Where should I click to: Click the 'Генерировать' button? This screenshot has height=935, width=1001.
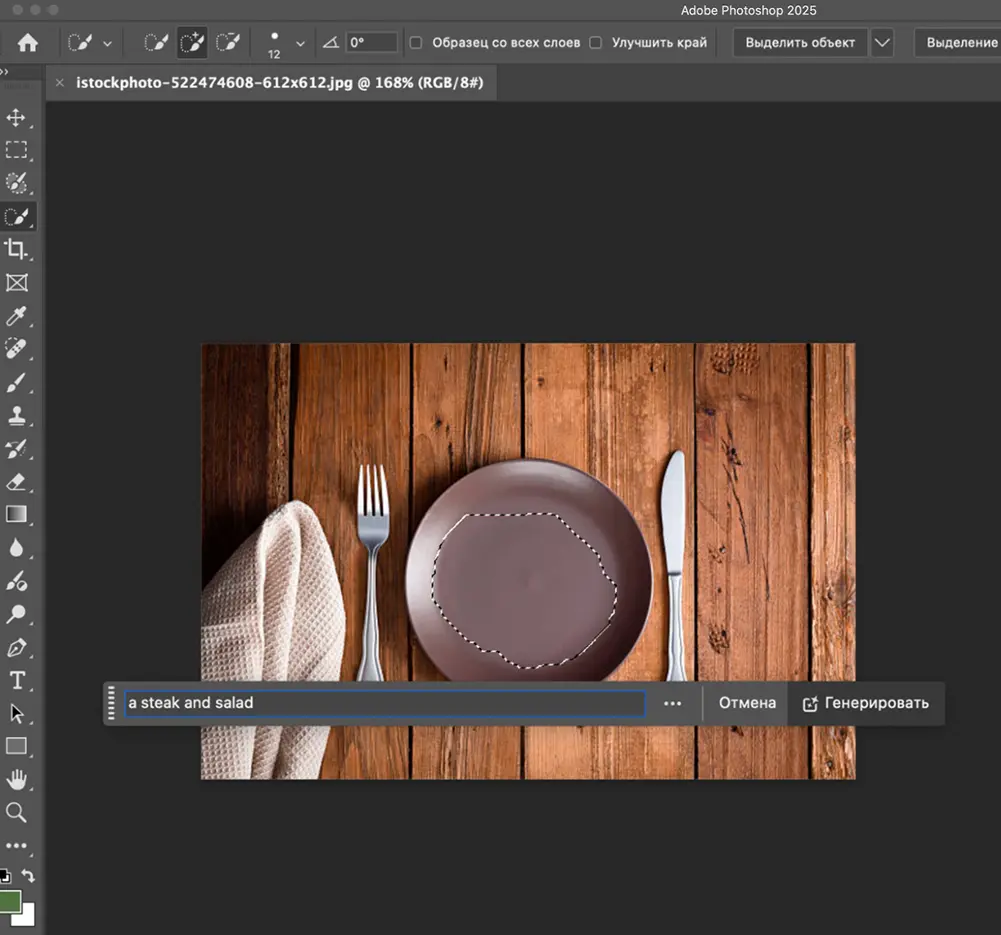(x=866, y=703)
